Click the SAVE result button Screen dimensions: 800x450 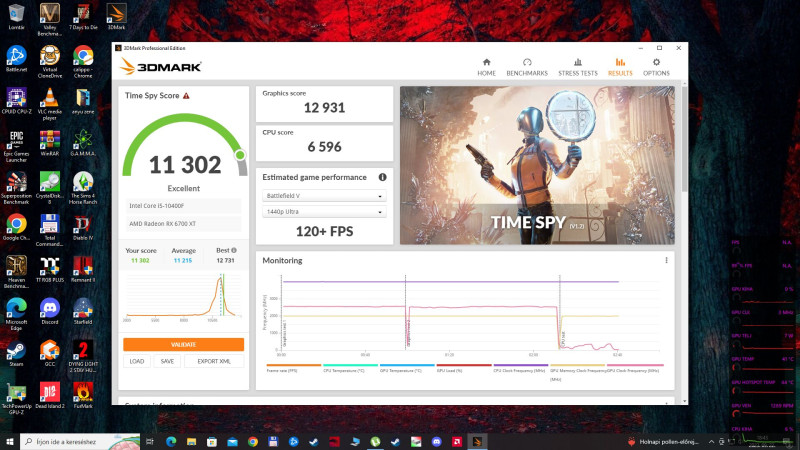click(x=167, y=361)
